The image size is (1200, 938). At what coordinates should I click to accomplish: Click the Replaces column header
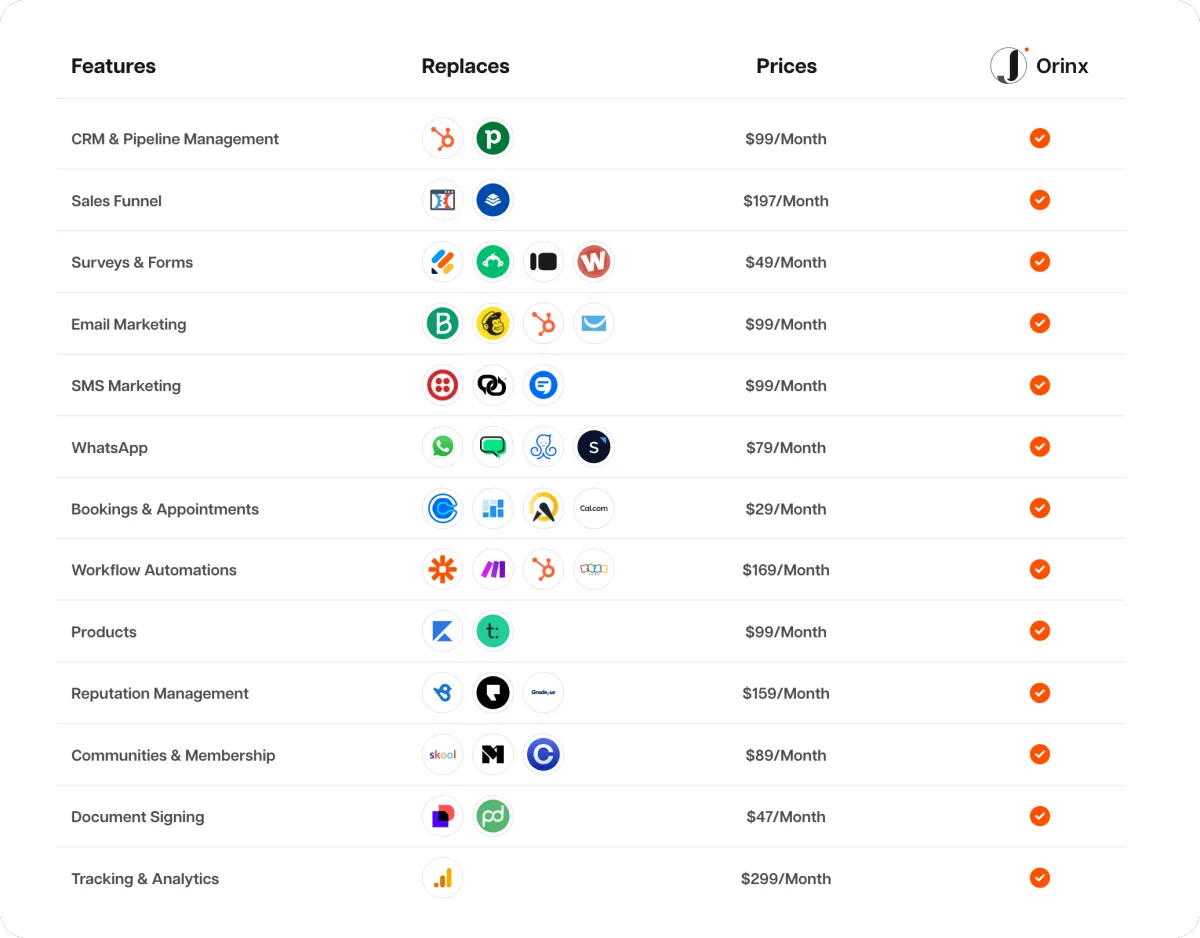465,66
